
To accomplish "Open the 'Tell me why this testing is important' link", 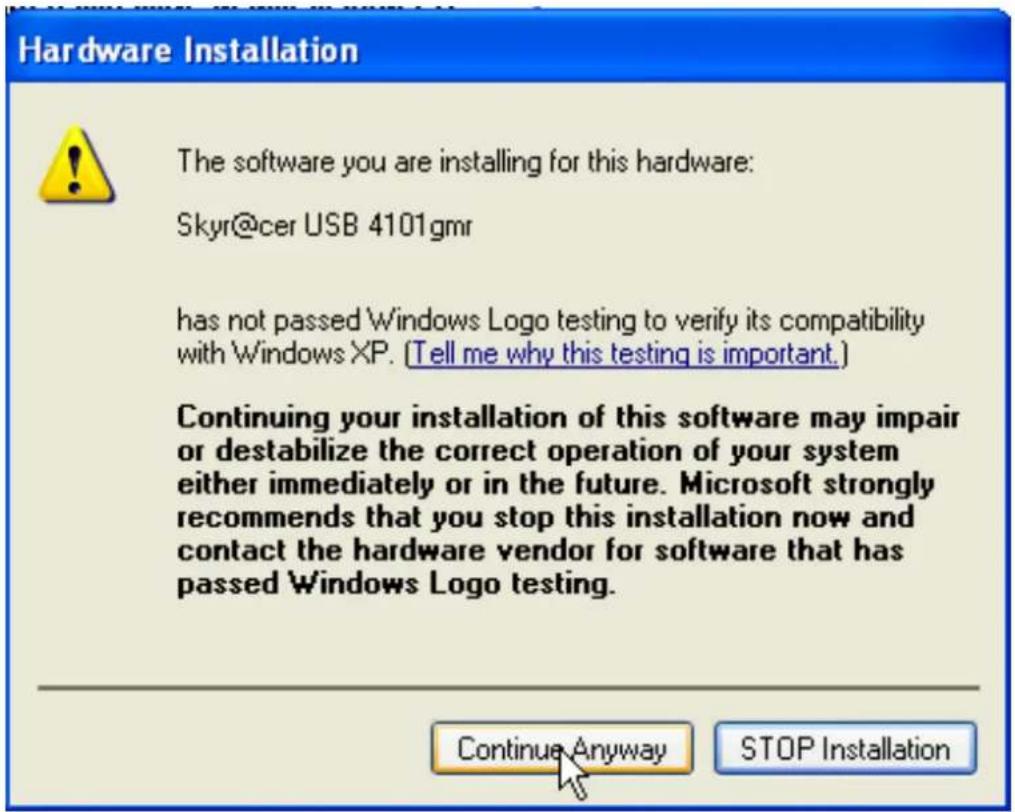I will (625, 354).
